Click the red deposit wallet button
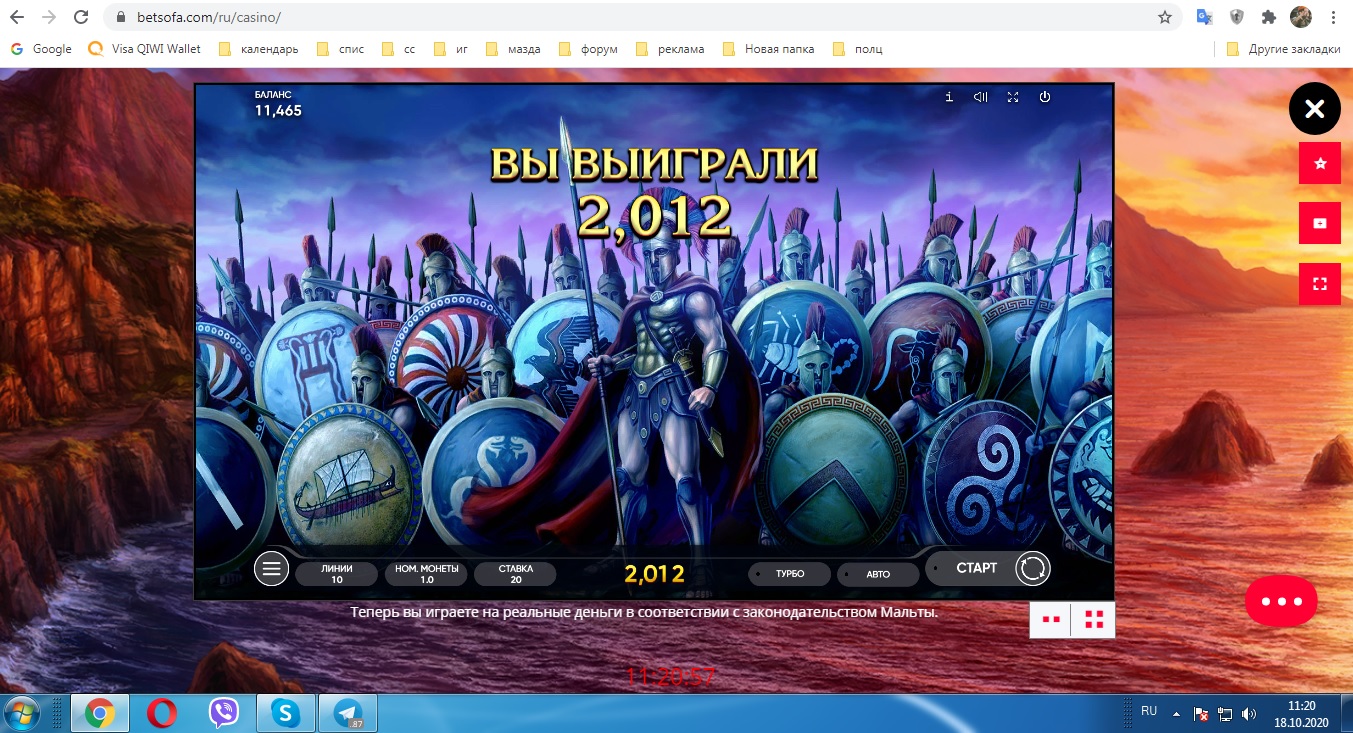 (x=1320, y=223)
